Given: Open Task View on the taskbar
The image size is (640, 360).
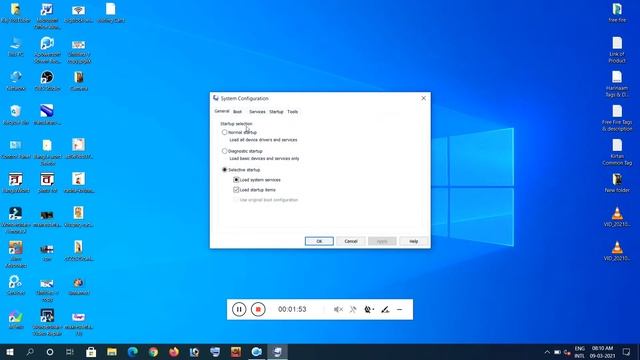Looking at the screenshot, I should (x=70, y=352).
